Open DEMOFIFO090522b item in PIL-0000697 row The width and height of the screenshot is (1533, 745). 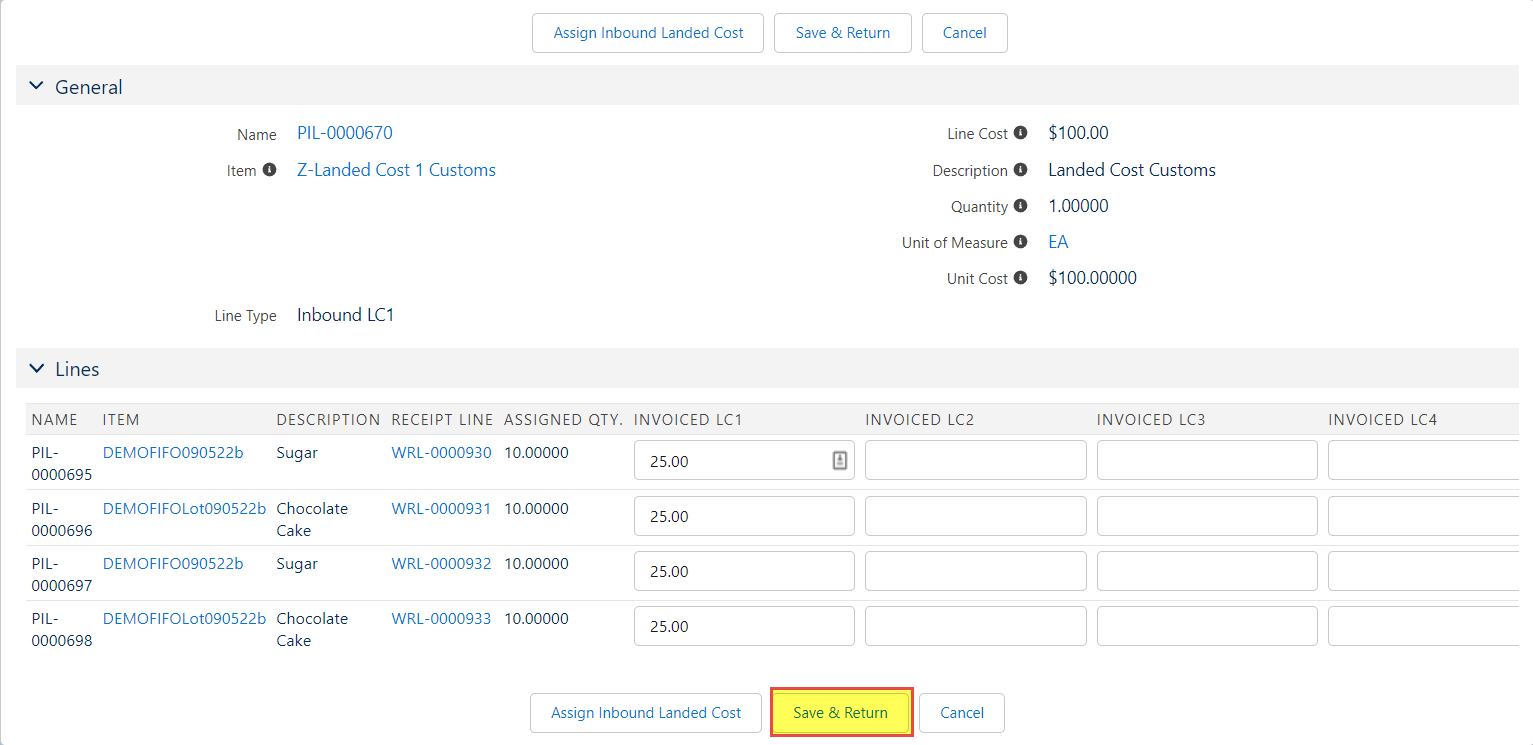point(173,564)
